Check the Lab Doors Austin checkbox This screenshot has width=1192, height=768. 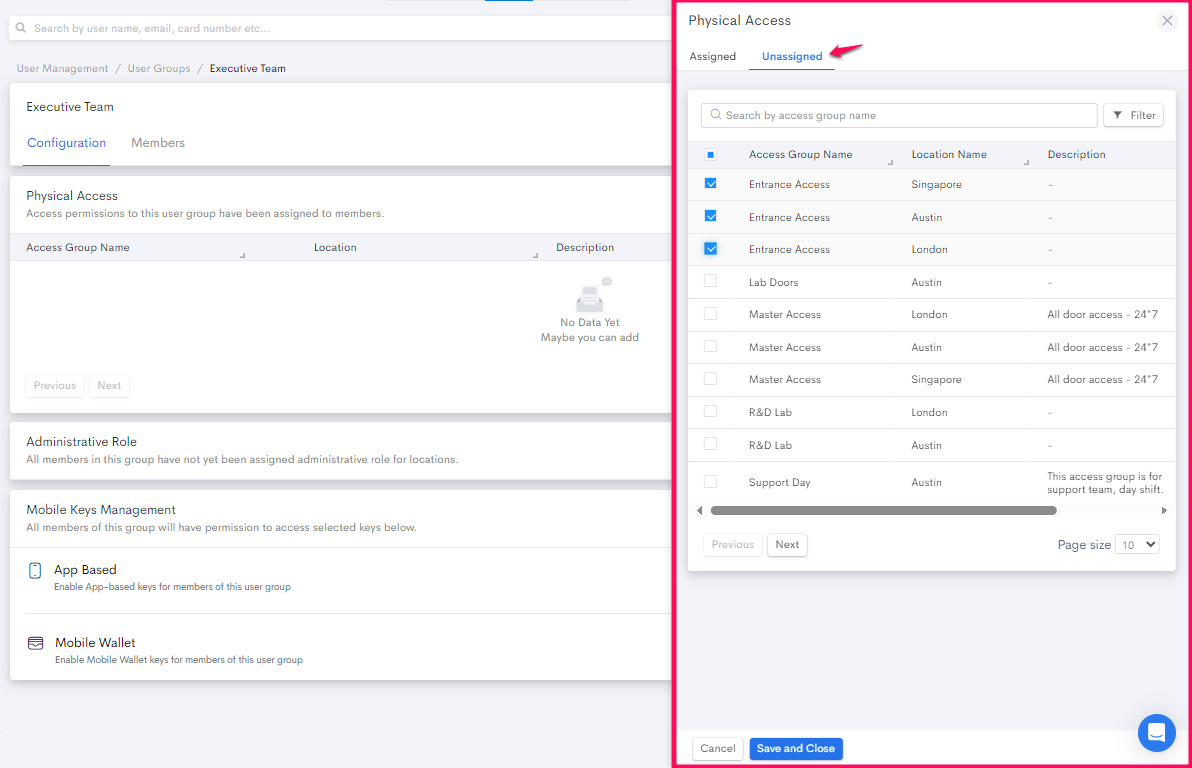(x=710, y=281)
